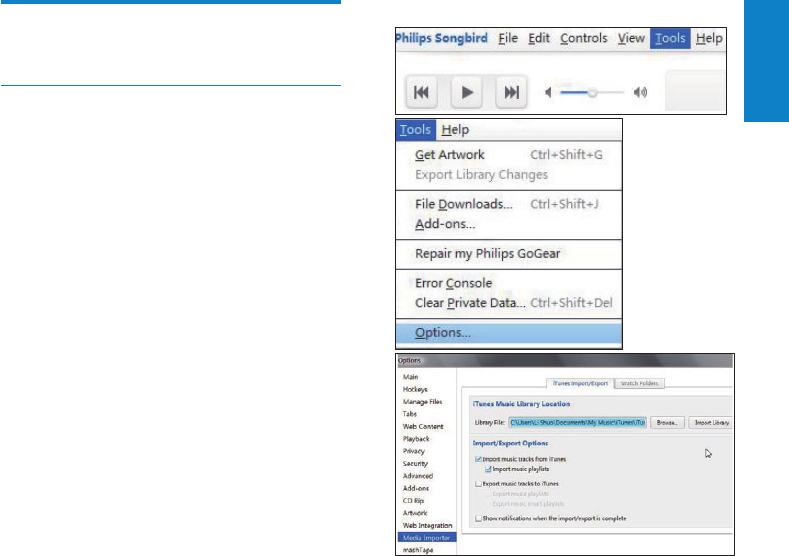Viewport: 789px width, 556px height.
Task: Choose Add-ons... in the Tools menu
Action: [509, 224]
